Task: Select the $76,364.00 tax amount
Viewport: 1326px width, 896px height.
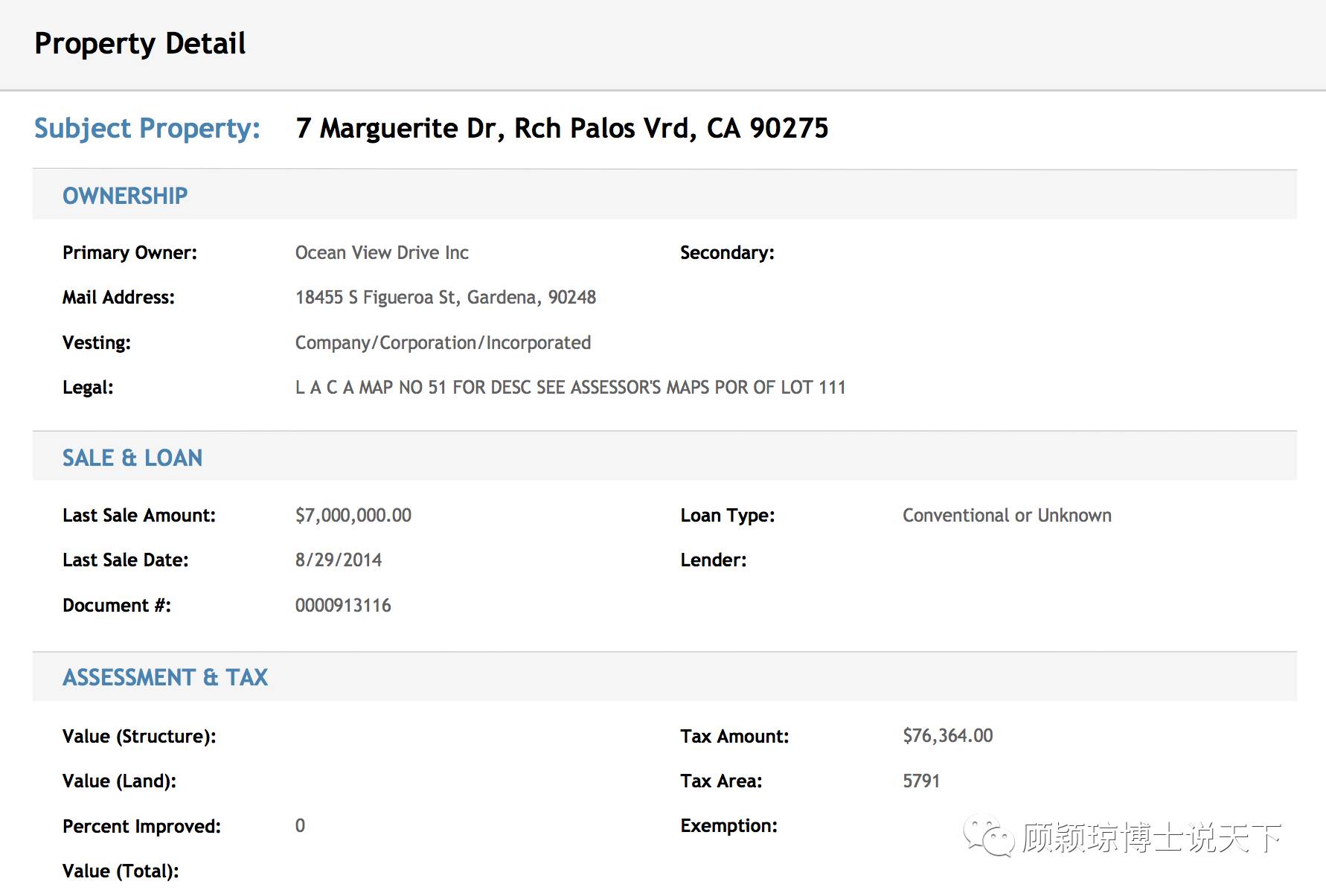Action: [948, 736]
